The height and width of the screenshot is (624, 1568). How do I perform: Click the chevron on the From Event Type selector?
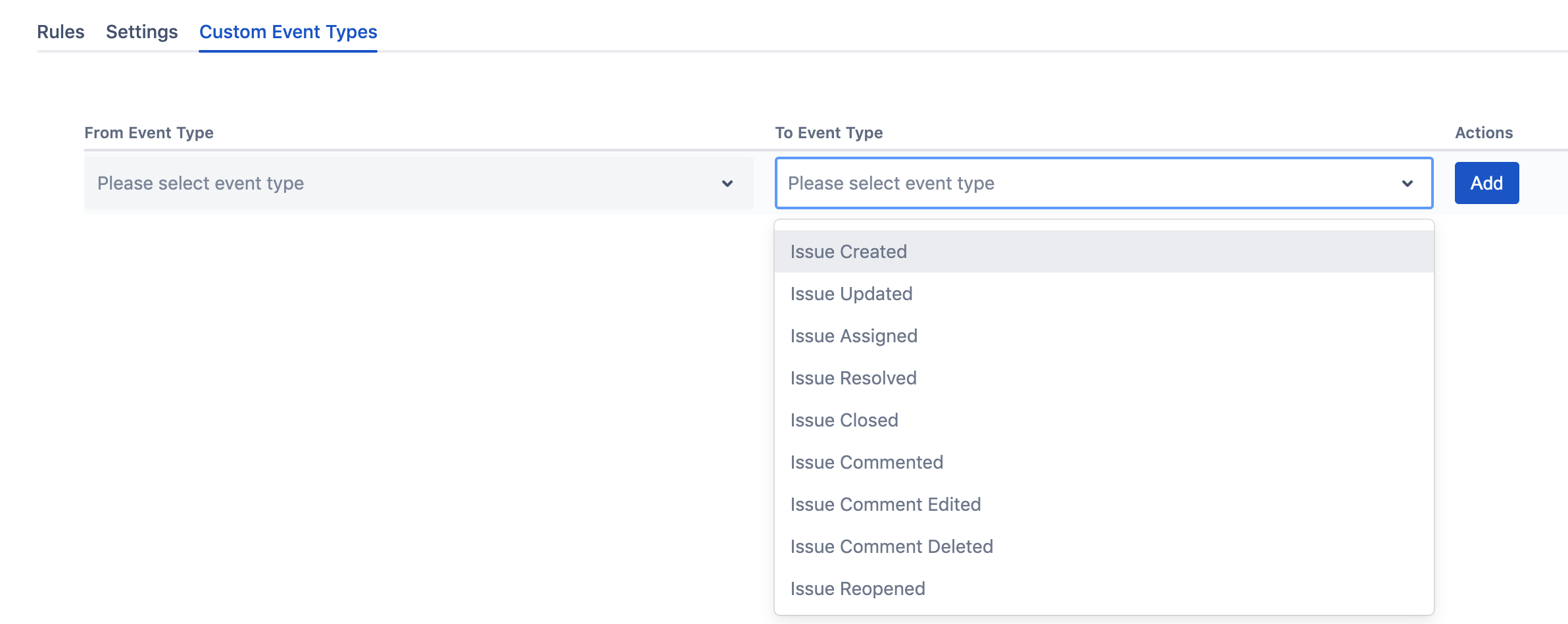click(x=726, y=184)
